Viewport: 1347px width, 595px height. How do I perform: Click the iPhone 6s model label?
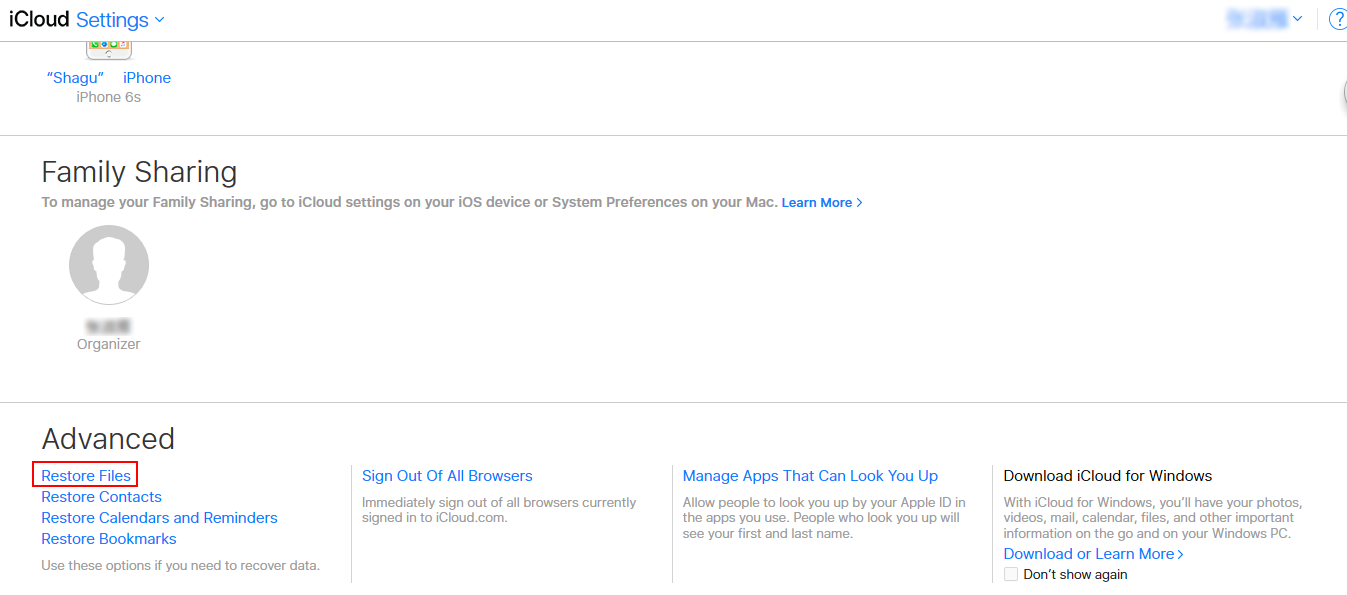(109, 97)
